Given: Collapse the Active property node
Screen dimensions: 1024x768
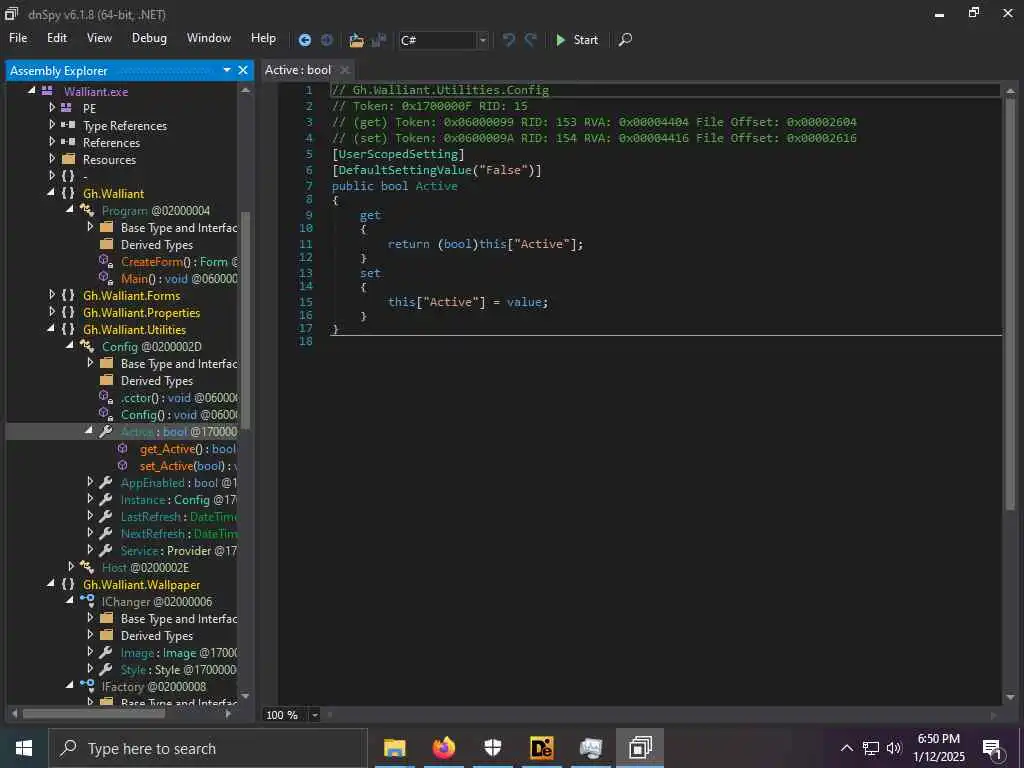Looking at the screenshot, I should (89, 430).
